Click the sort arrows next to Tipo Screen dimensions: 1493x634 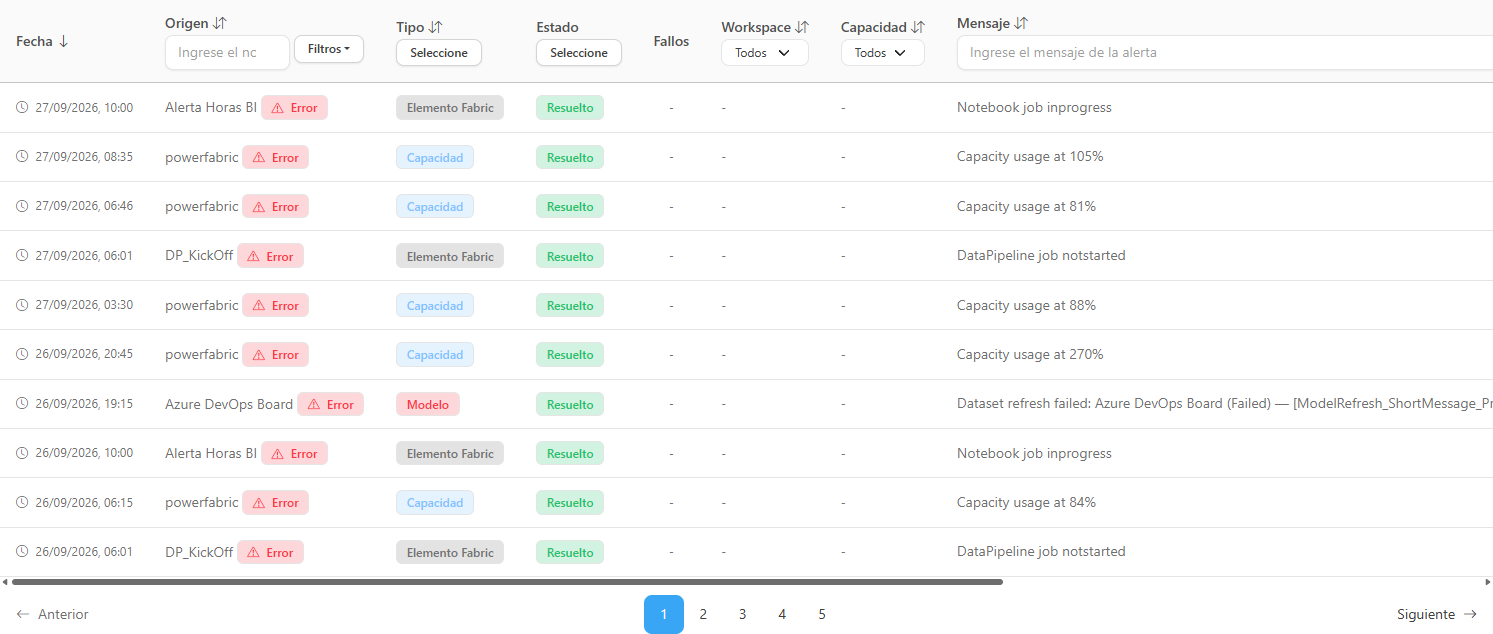(436, 27)
